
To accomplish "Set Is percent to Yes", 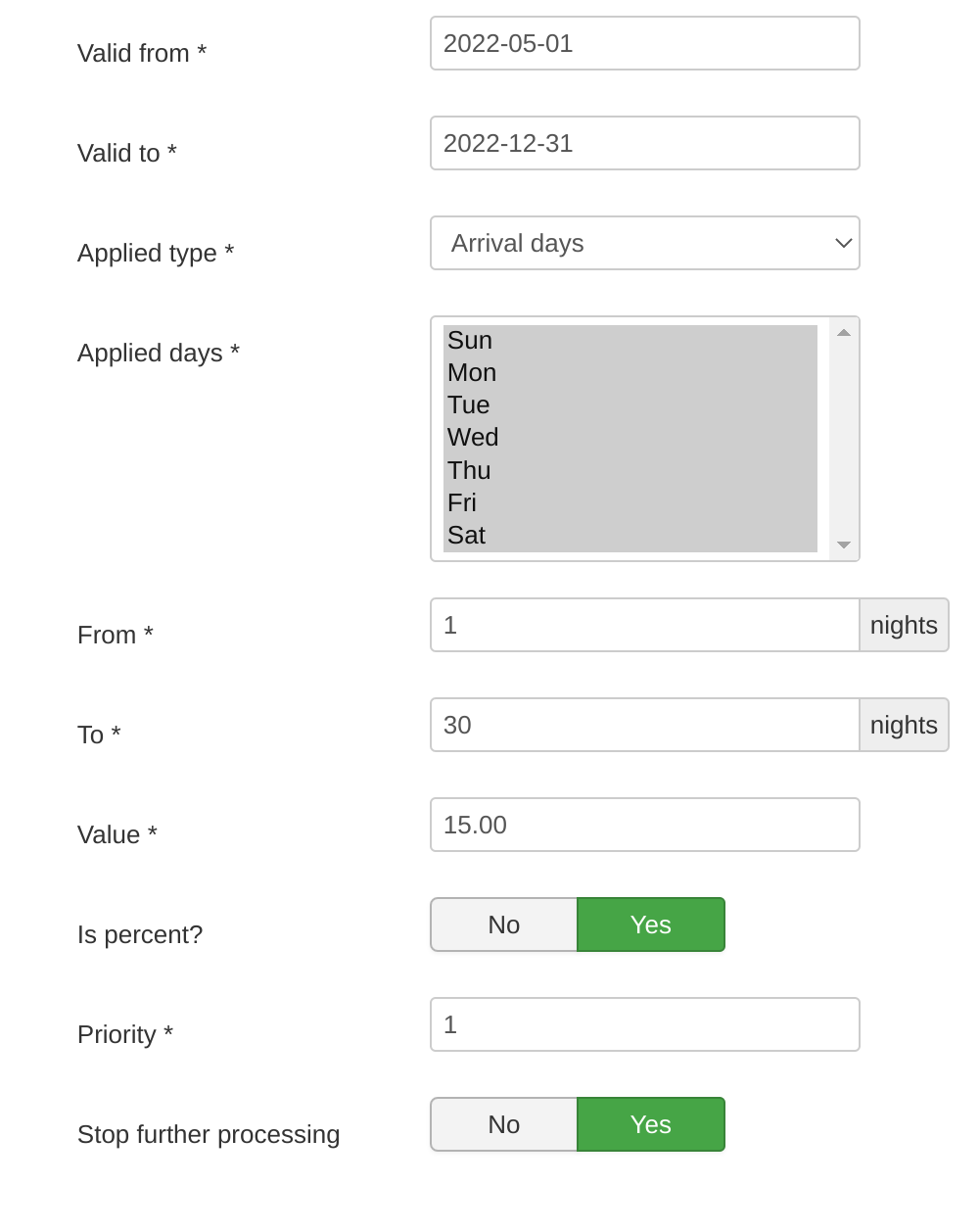I will (x=651, y=924).
